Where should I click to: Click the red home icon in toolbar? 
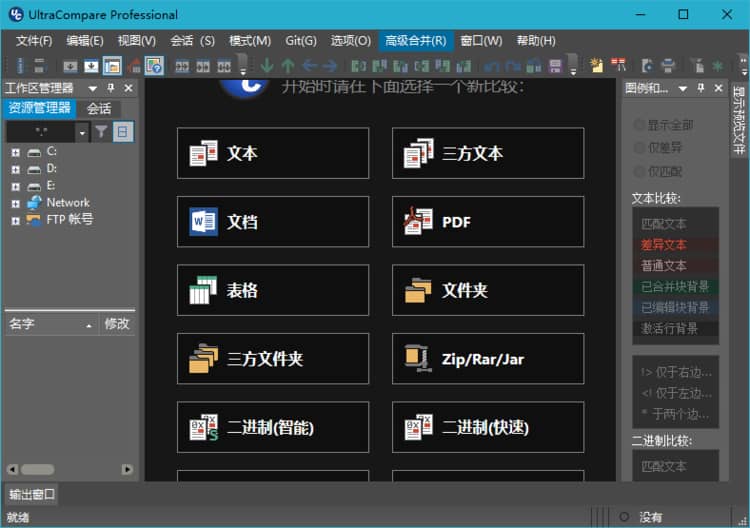[133, 66]
